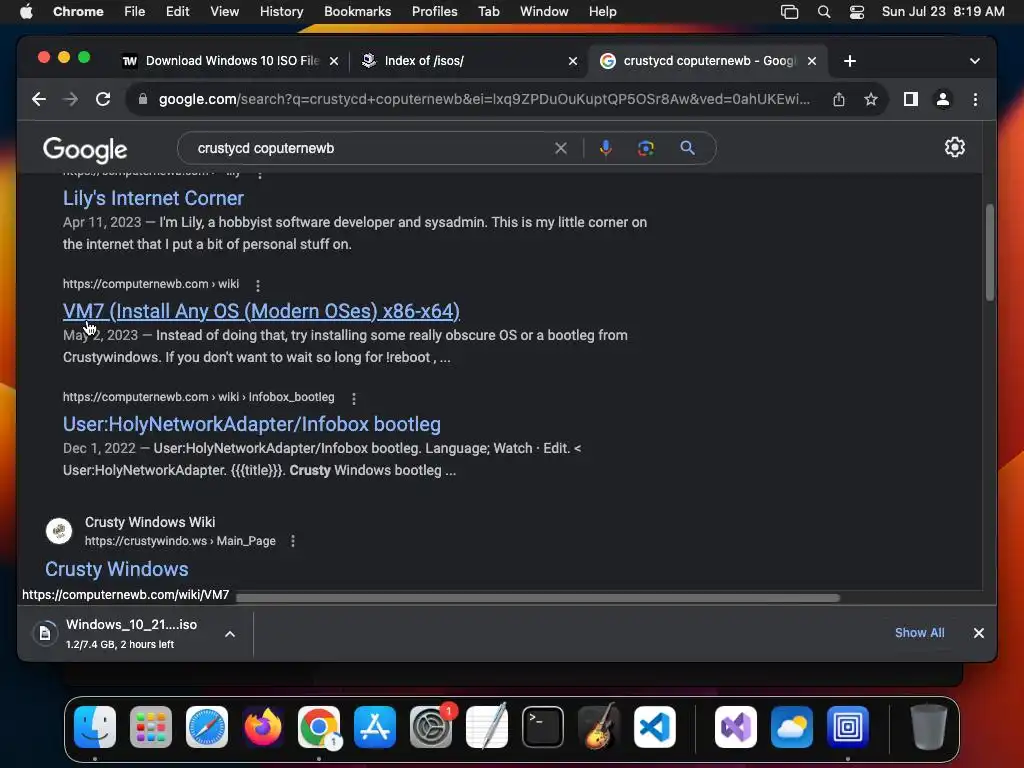Open Safari from the Dock

[x=207, y=727]
